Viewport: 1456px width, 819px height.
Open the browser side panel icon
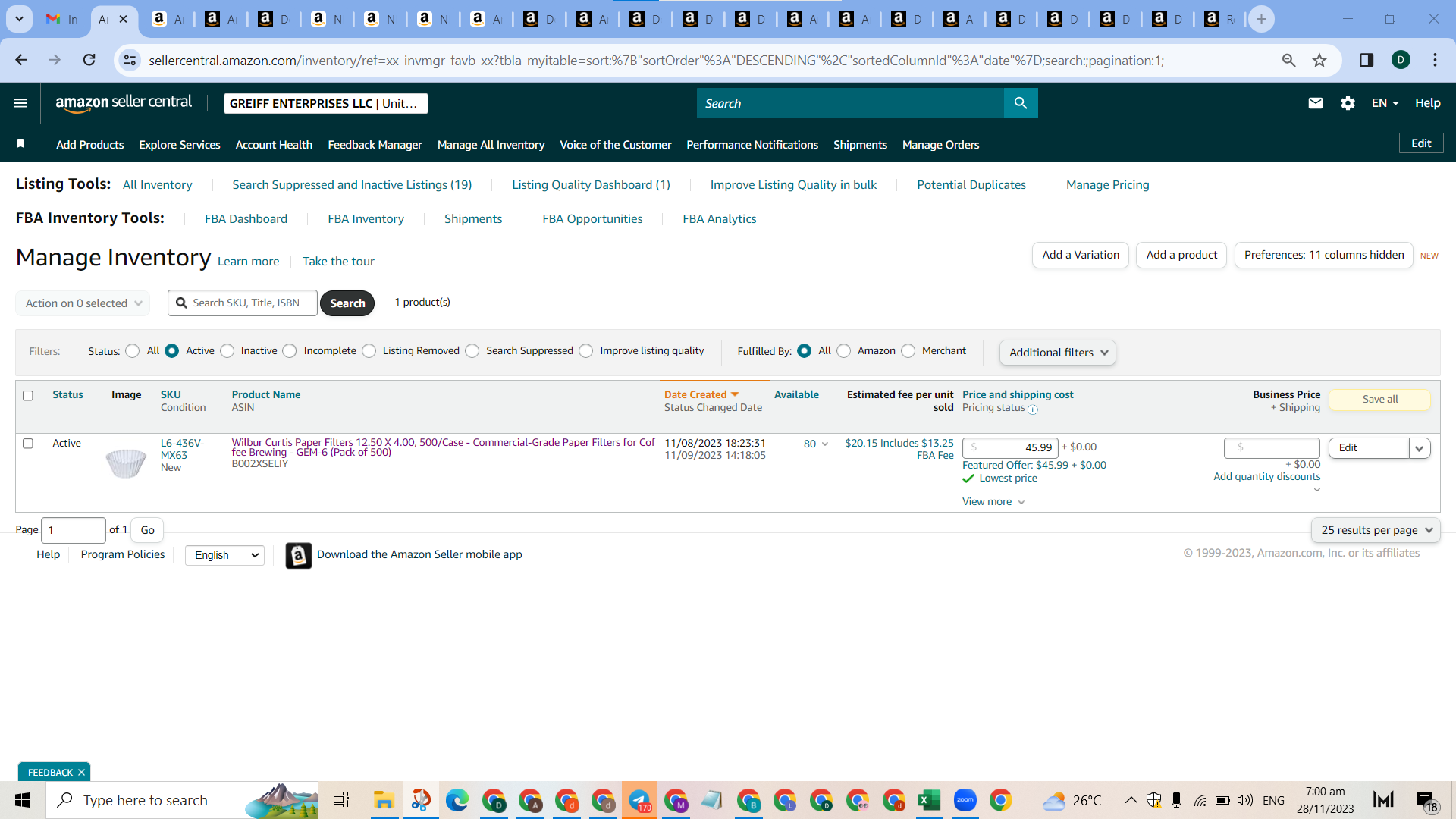tap(1367, 60)
